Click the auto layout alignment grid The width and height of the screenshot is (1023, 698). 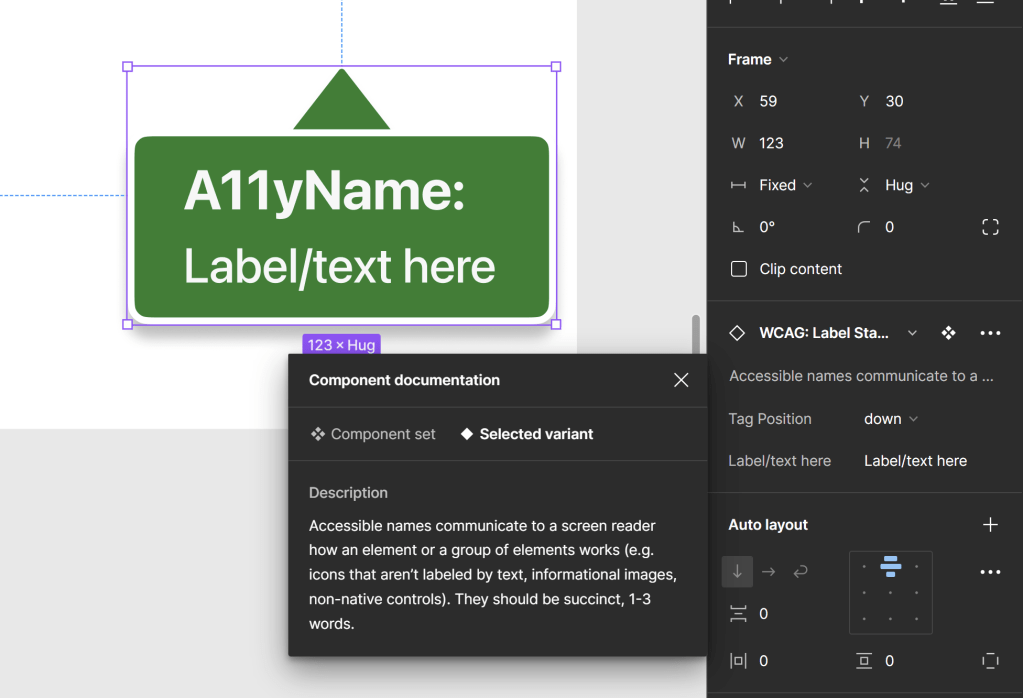[890, 592]
